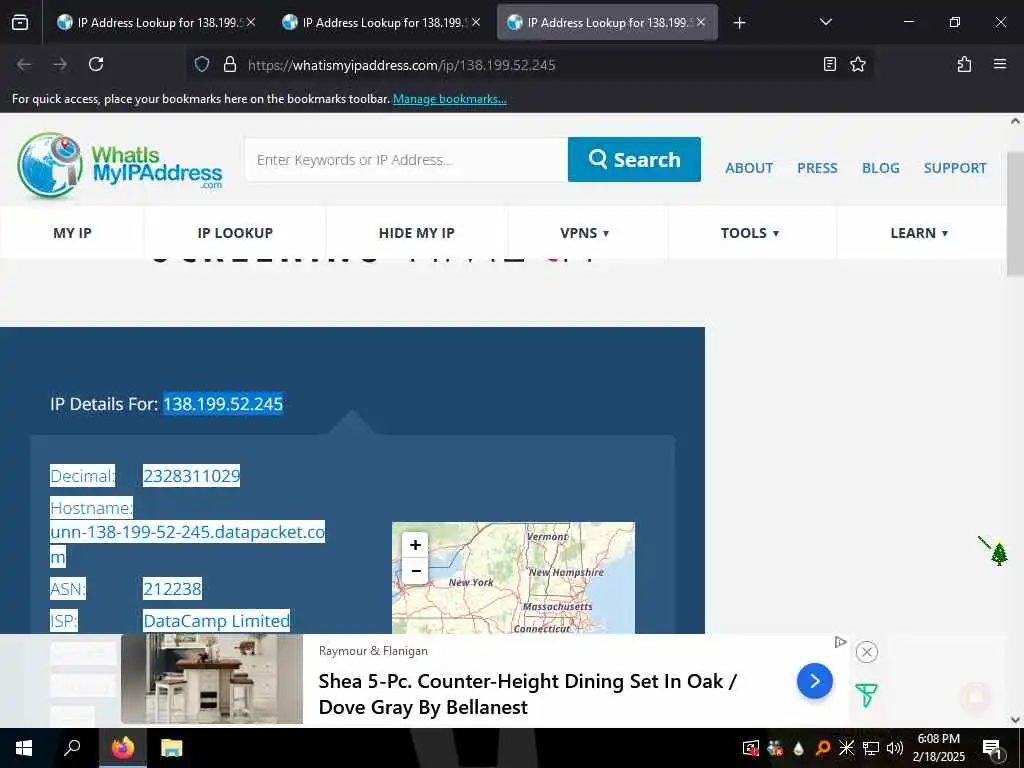The width and height of the screenshot is (1024, 768).
Task: Click the water droplet tray icon
Action: (x=798, y=748)
